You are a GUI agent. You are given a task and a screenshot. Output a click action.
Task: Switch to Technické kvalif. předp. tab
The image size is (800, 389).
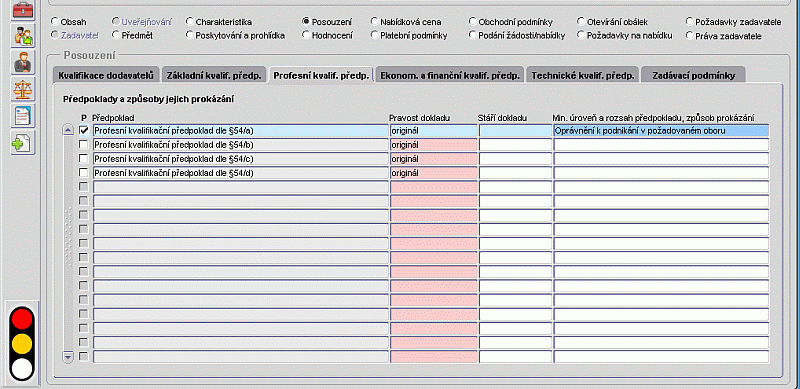point(583,75)
